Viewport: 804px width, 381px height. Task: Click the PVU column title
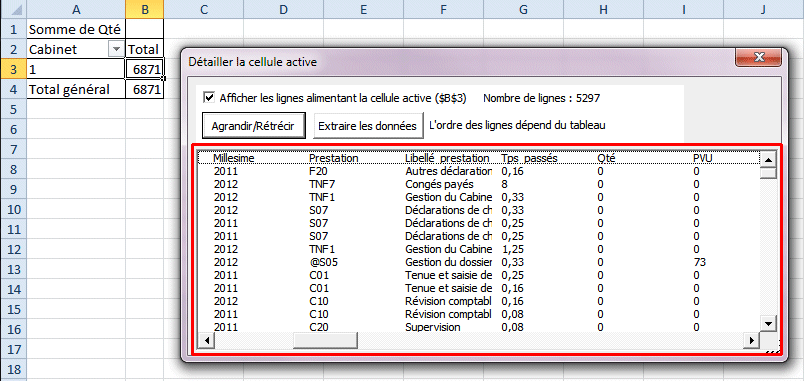click(702, 158)
